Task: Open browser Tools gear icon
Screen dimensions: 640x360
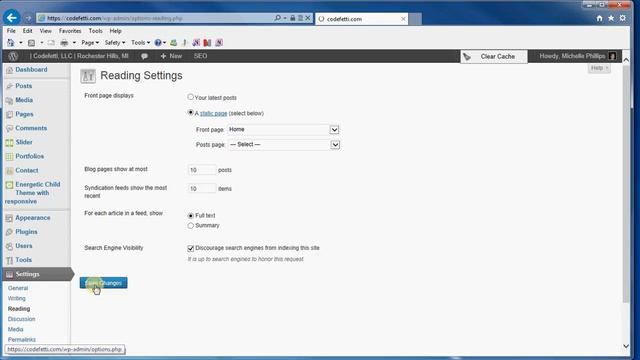Action: [x=622, y=18]
